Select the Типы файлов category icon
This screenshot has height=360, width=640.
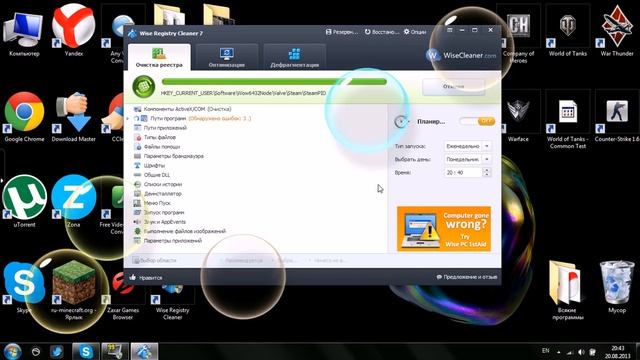138,137
